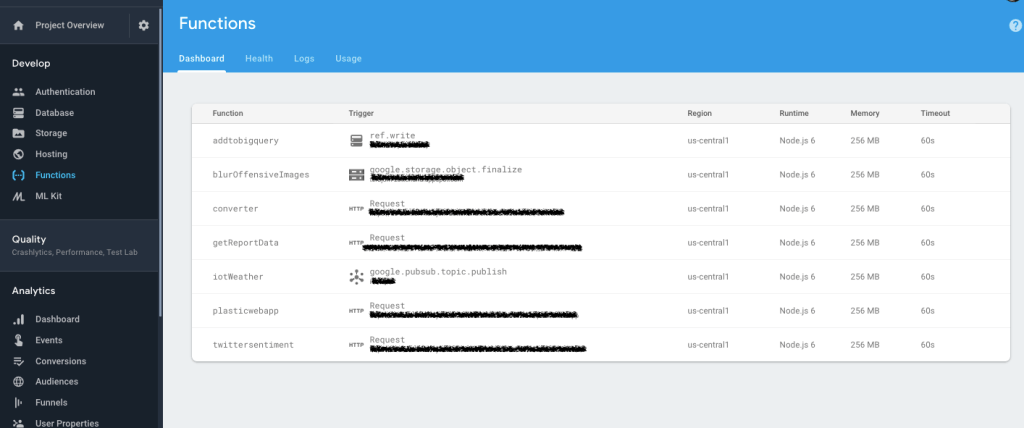This screenshot has height=428, width=1024.
Task: Click the Database icon in sidebar
Action: pos(18,113)
